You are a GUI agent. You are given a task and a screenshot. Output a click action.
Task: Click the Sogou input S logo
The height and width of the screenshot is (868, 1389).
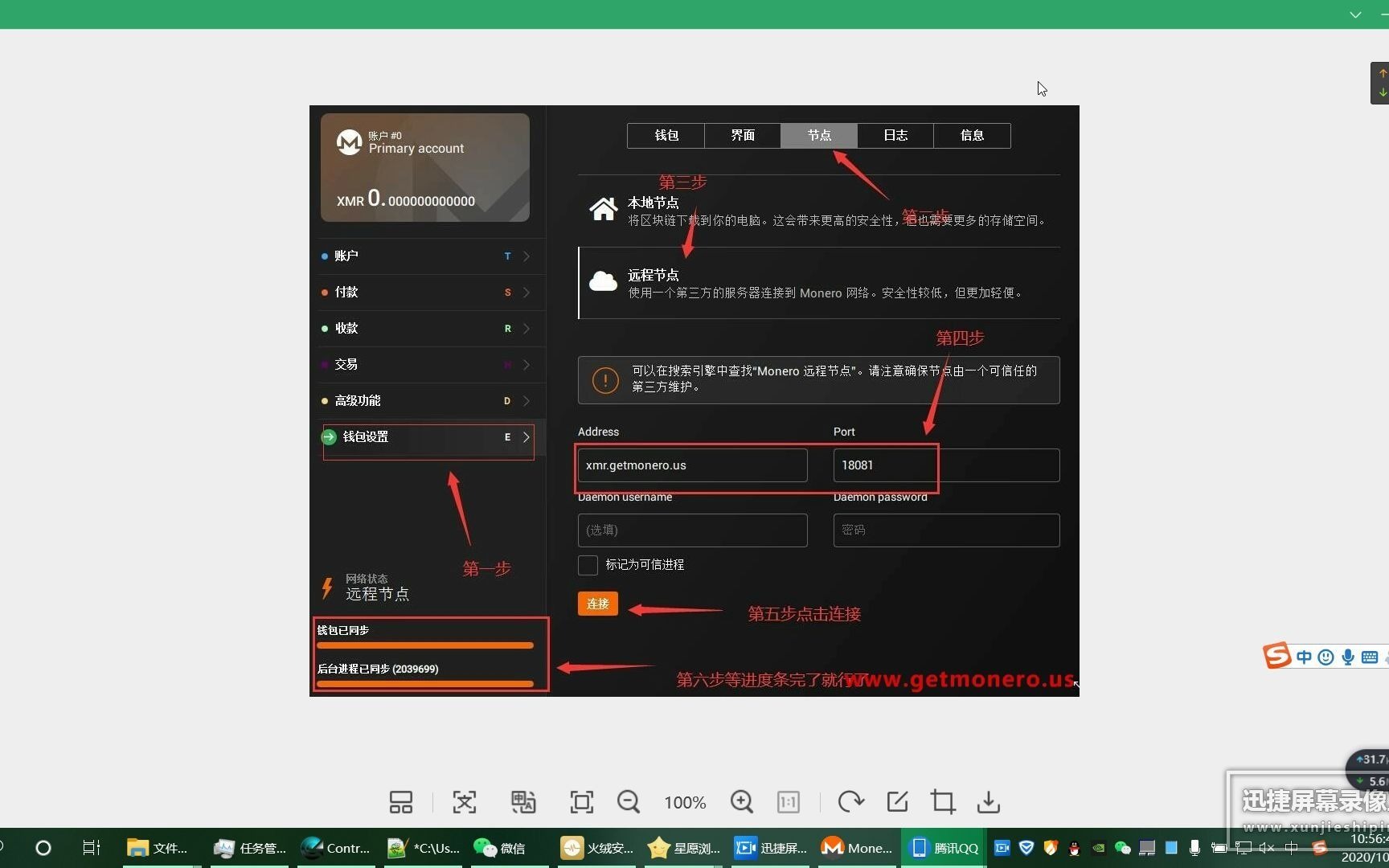pos(1277,656)
